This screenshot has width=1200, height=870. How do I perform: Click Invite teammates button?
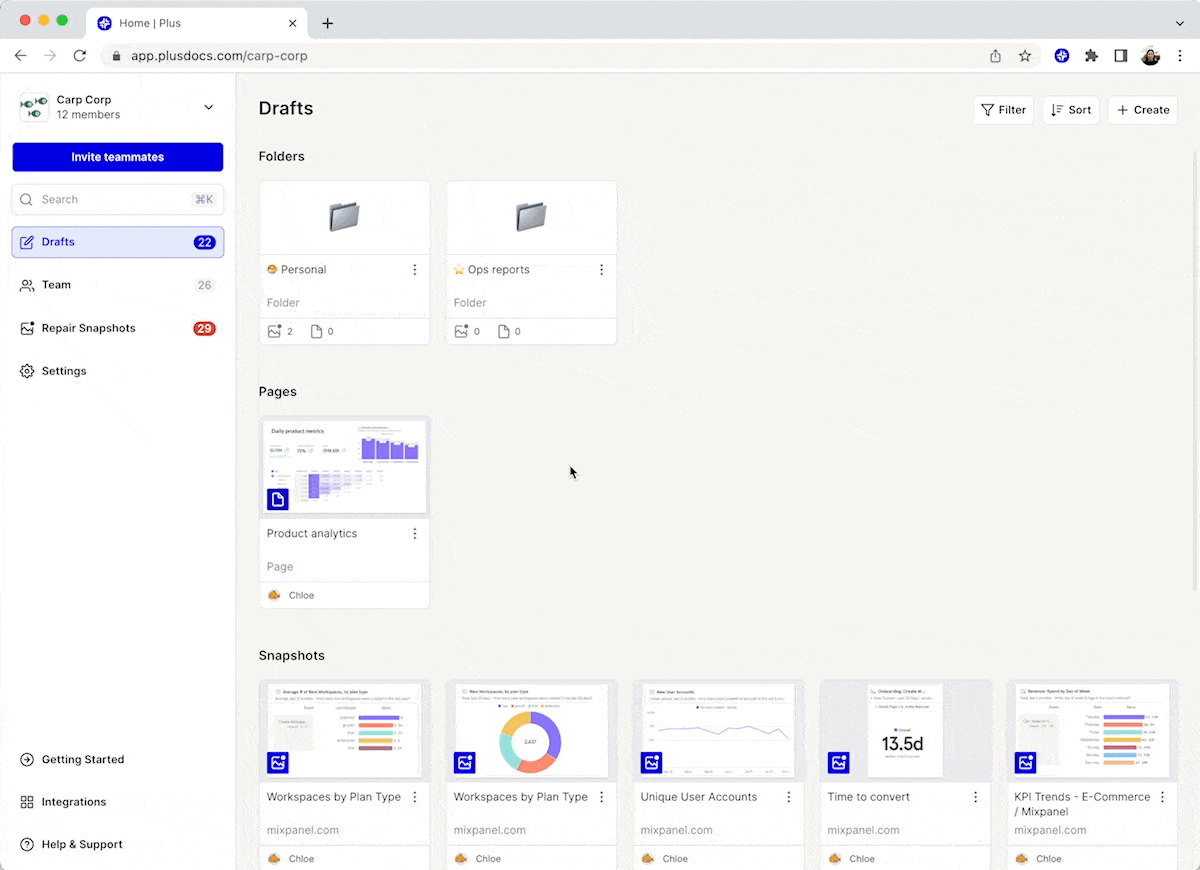click(x=118, y=157)
